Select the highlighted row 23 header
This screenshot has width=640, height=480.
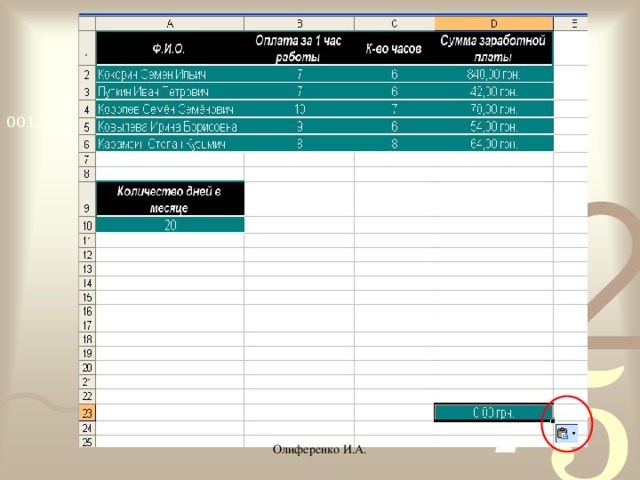click(x=87, y=413)
